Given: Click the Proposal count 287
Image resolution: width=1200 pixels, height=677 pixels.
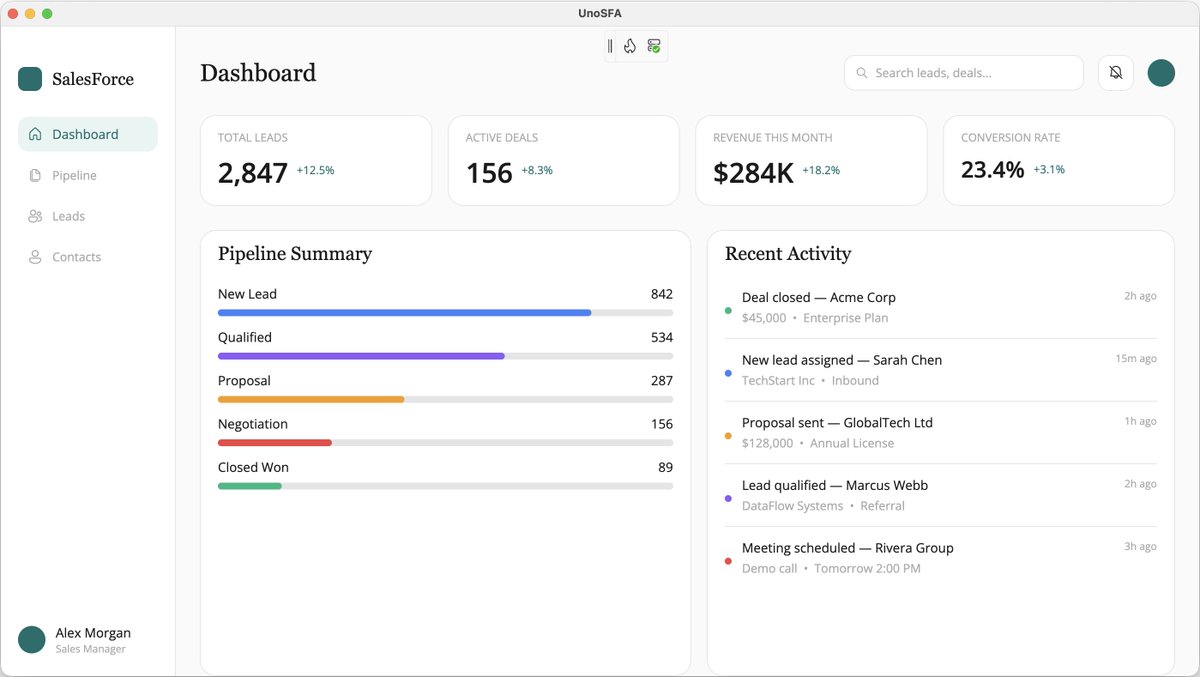Looking at the screenshot, I should [661, 381].
